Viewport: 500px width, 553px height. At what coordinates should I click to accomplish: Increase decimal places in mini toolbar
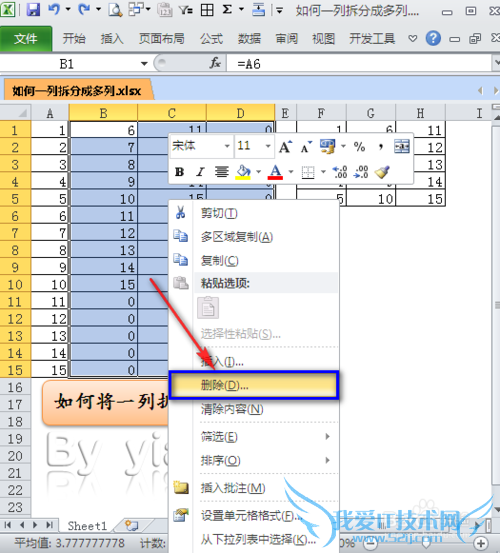point(340,172)
